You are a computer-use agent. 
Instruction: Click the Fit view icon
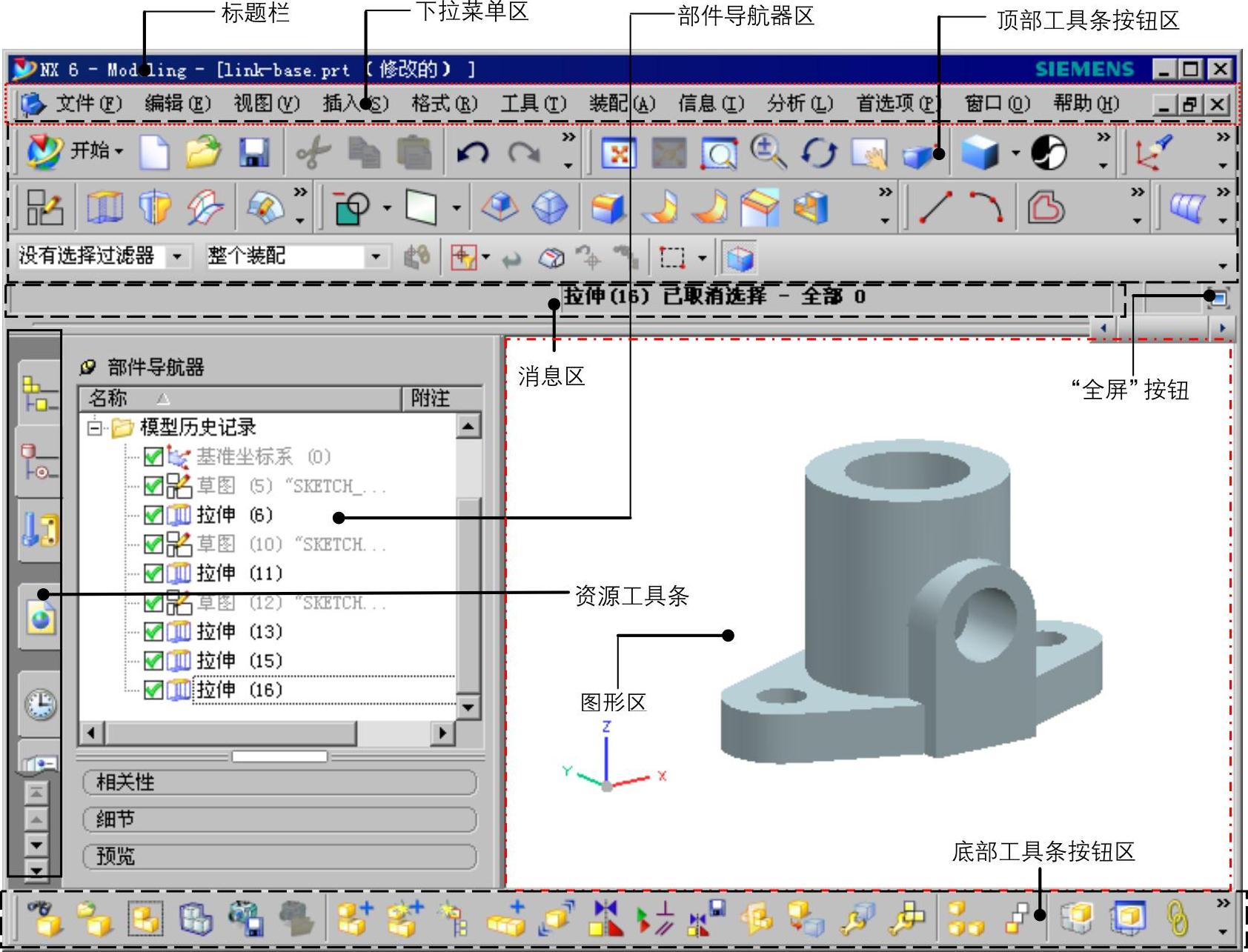click(618, 153)
